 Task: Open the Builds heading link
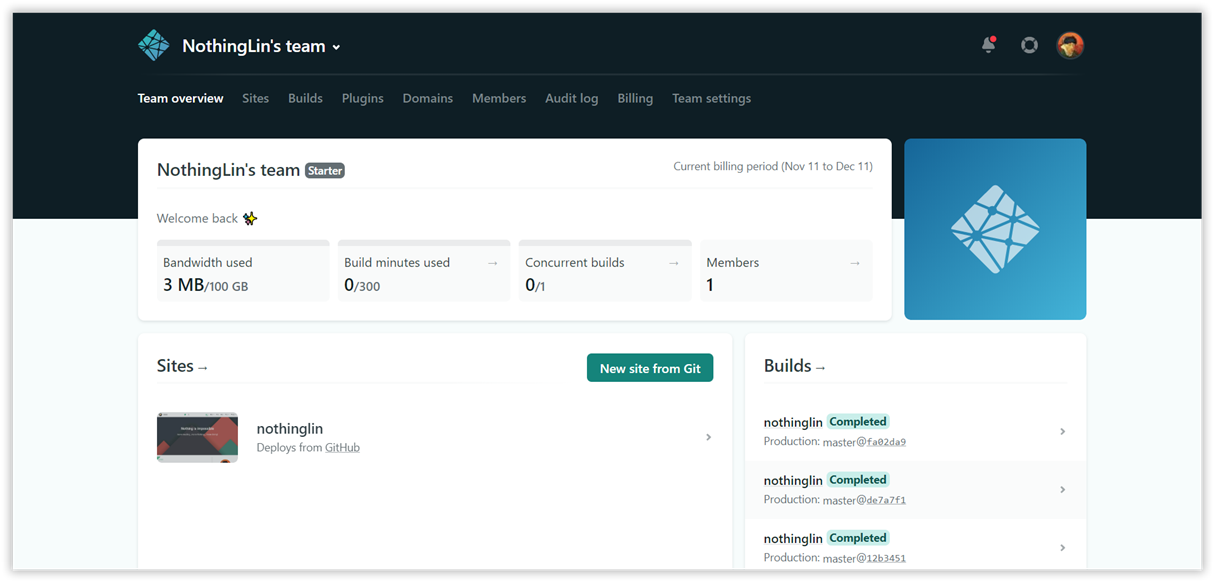[x=794, y=366]
